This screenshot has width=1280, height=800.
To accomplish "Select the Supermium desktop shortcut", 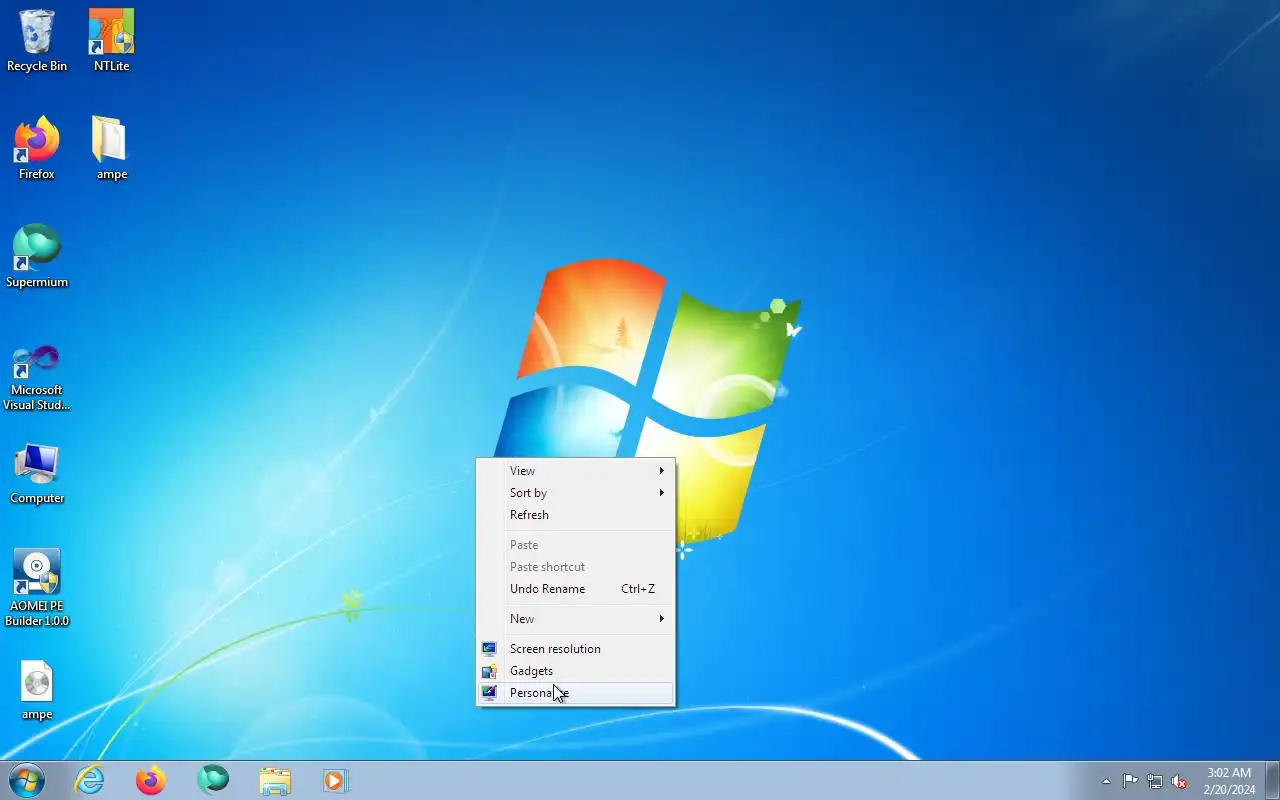I will click(37, 257).
